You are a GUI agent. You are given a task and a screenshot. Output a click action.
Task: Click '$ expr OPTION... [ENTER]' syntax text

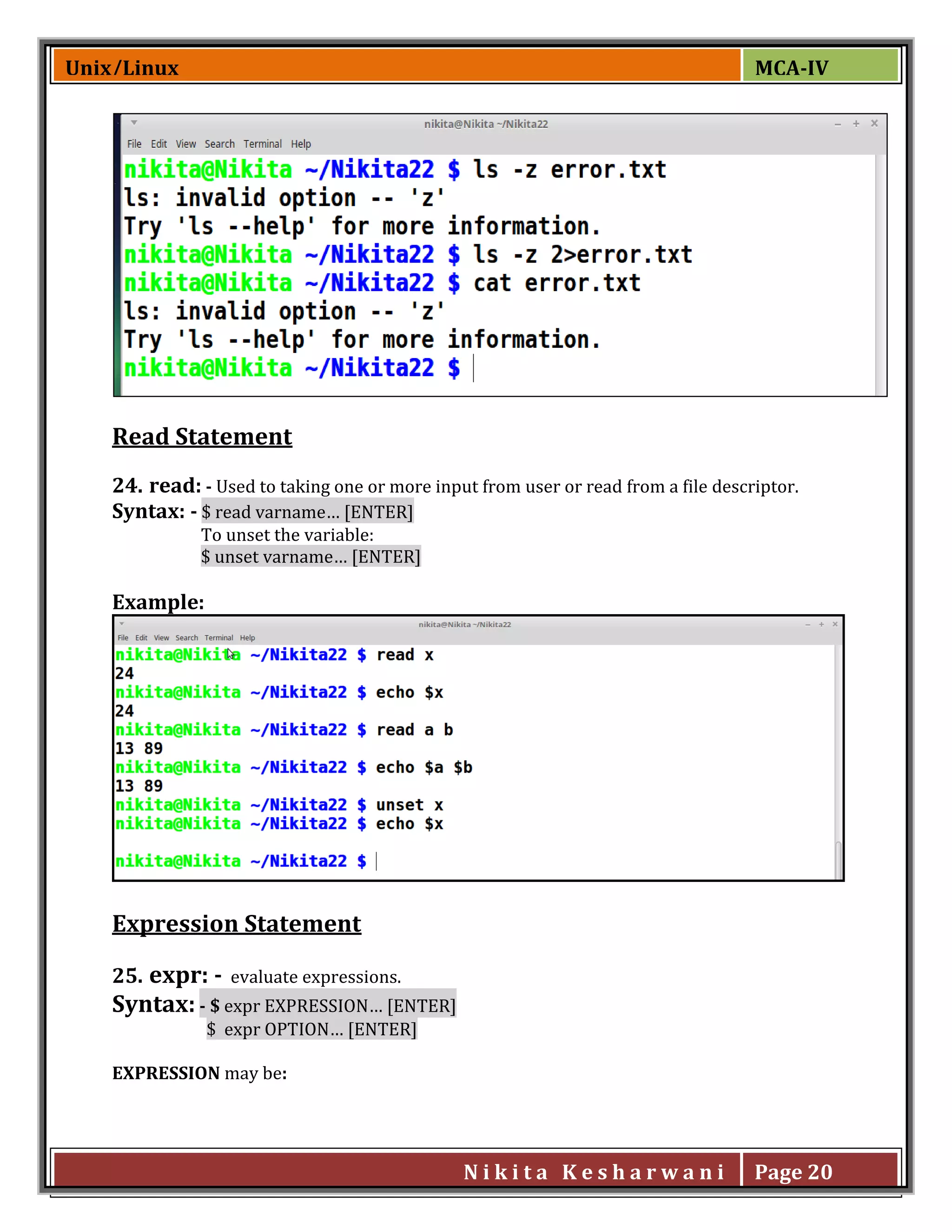pyautogui.click(x=311, y=1029)
